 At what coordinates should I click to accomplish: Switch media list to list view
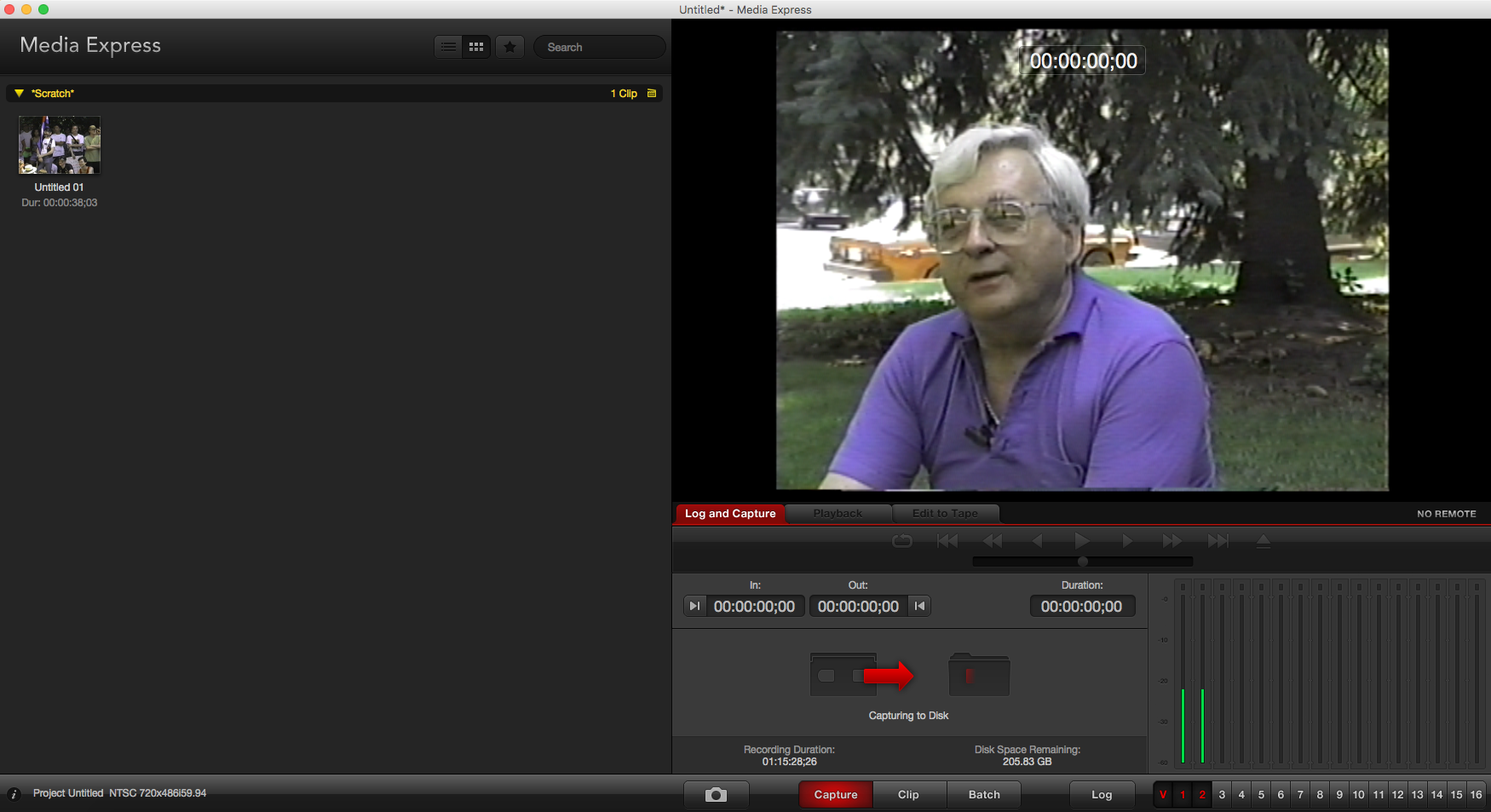coord(448,47)
